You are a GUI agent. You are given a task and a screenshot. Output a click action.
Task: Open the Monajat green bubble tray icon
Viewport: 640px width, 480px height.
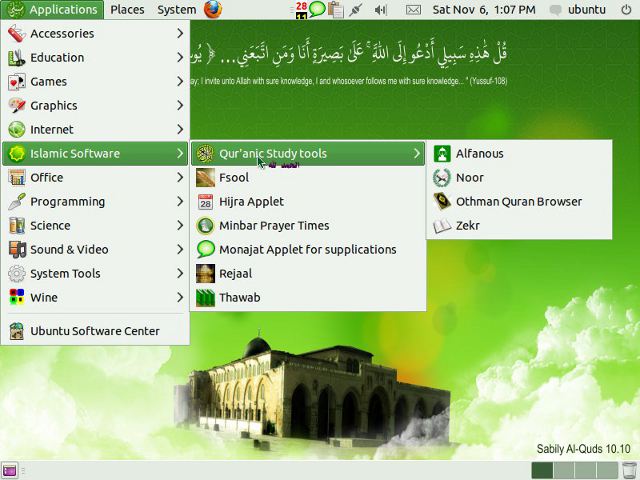click(317, 9)
